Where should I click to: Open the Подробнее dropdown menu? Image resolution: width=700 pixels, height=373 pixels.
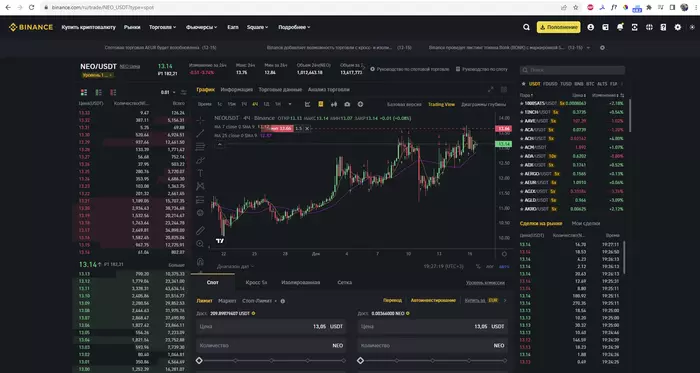[294, 27]
